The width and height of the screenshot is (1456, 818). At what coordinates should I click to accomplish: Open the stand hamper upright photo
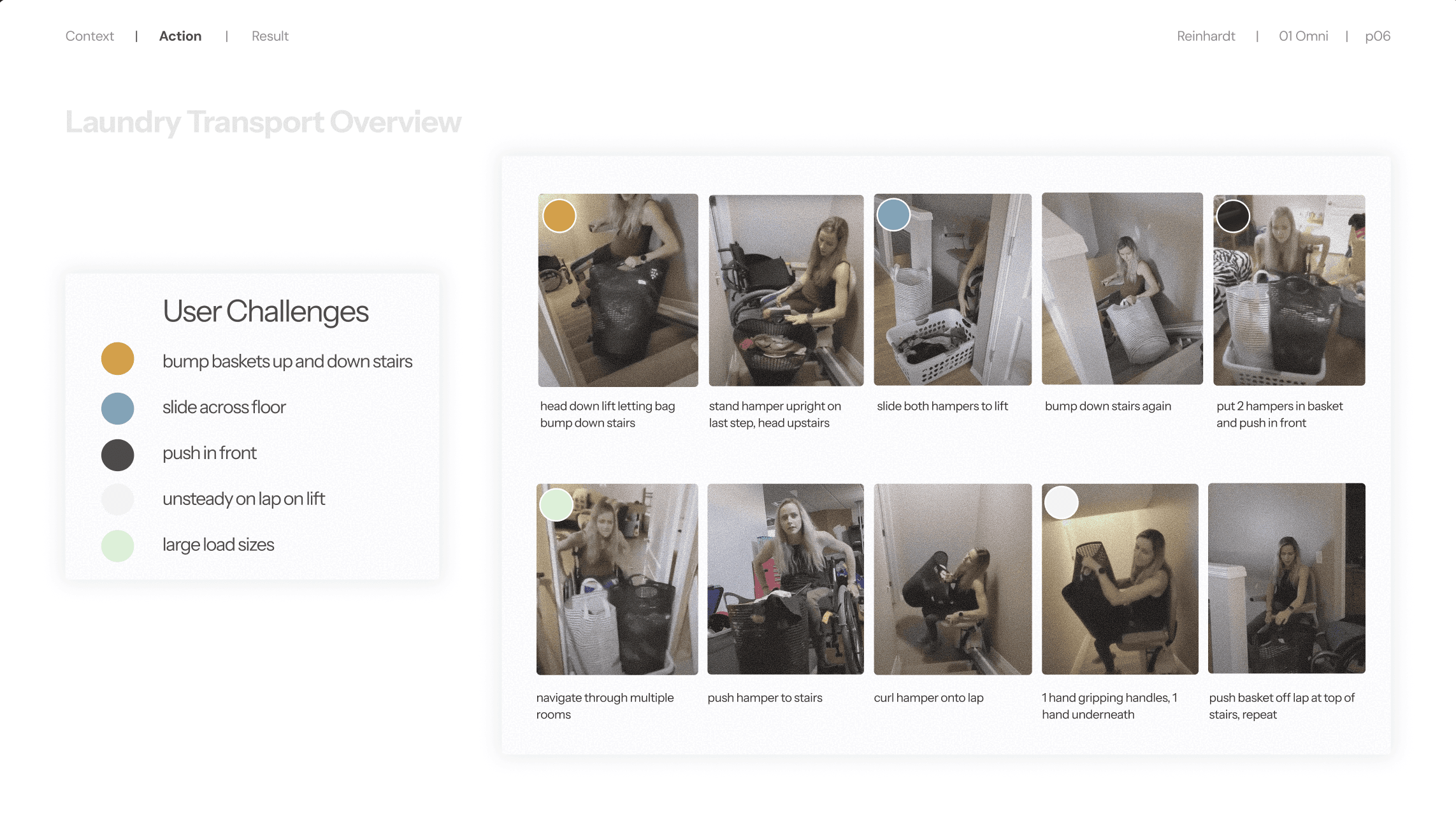(x=786, y=290)
